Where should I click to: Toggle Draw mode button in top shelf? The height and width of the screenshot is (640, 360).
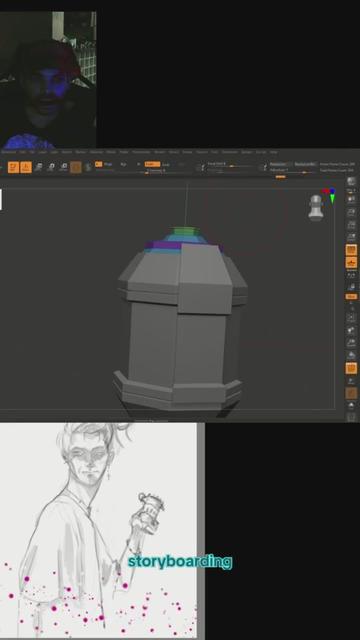point(26,167)
